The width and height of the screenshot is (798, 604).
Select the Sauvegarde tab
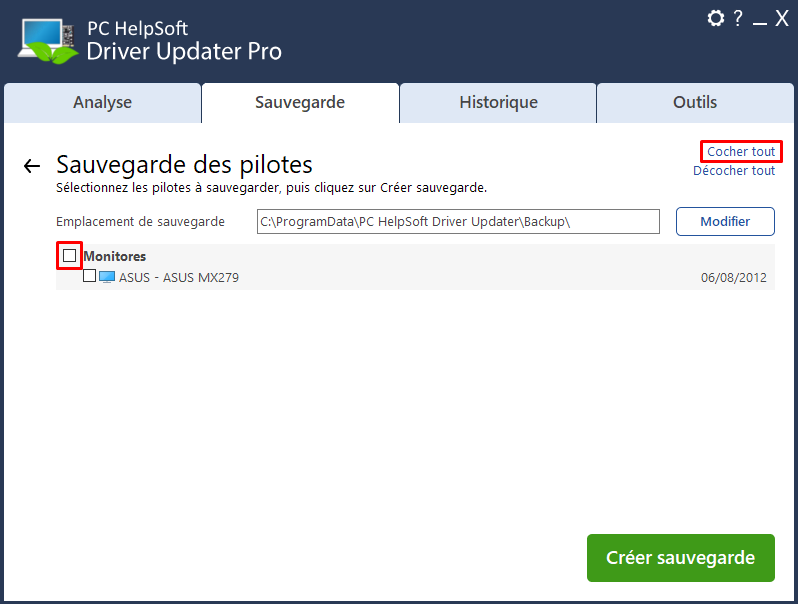coord(300,103)
